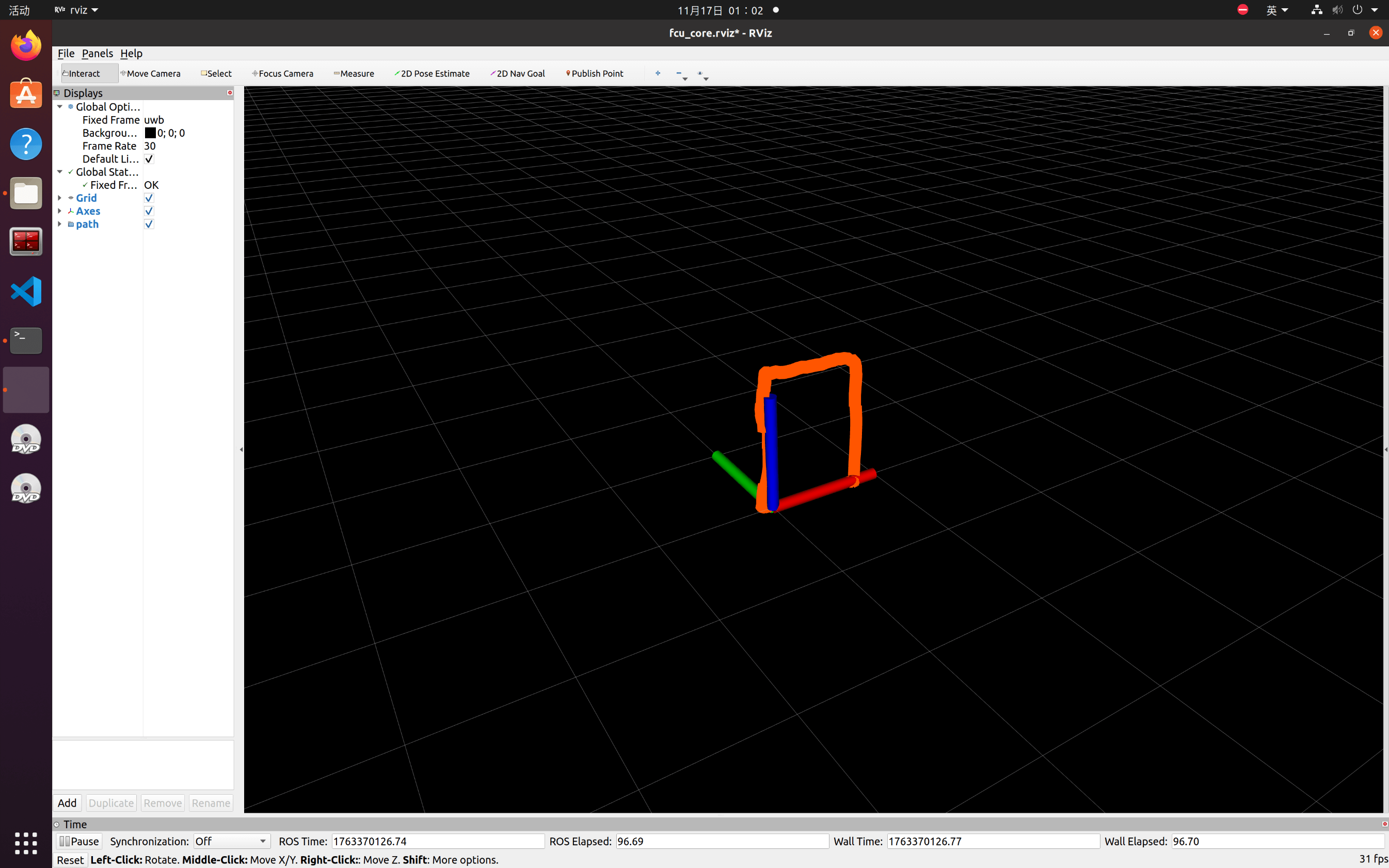Expand the Grid display properties
Viewport: 1389px width, 868px height.
[60, 198]
